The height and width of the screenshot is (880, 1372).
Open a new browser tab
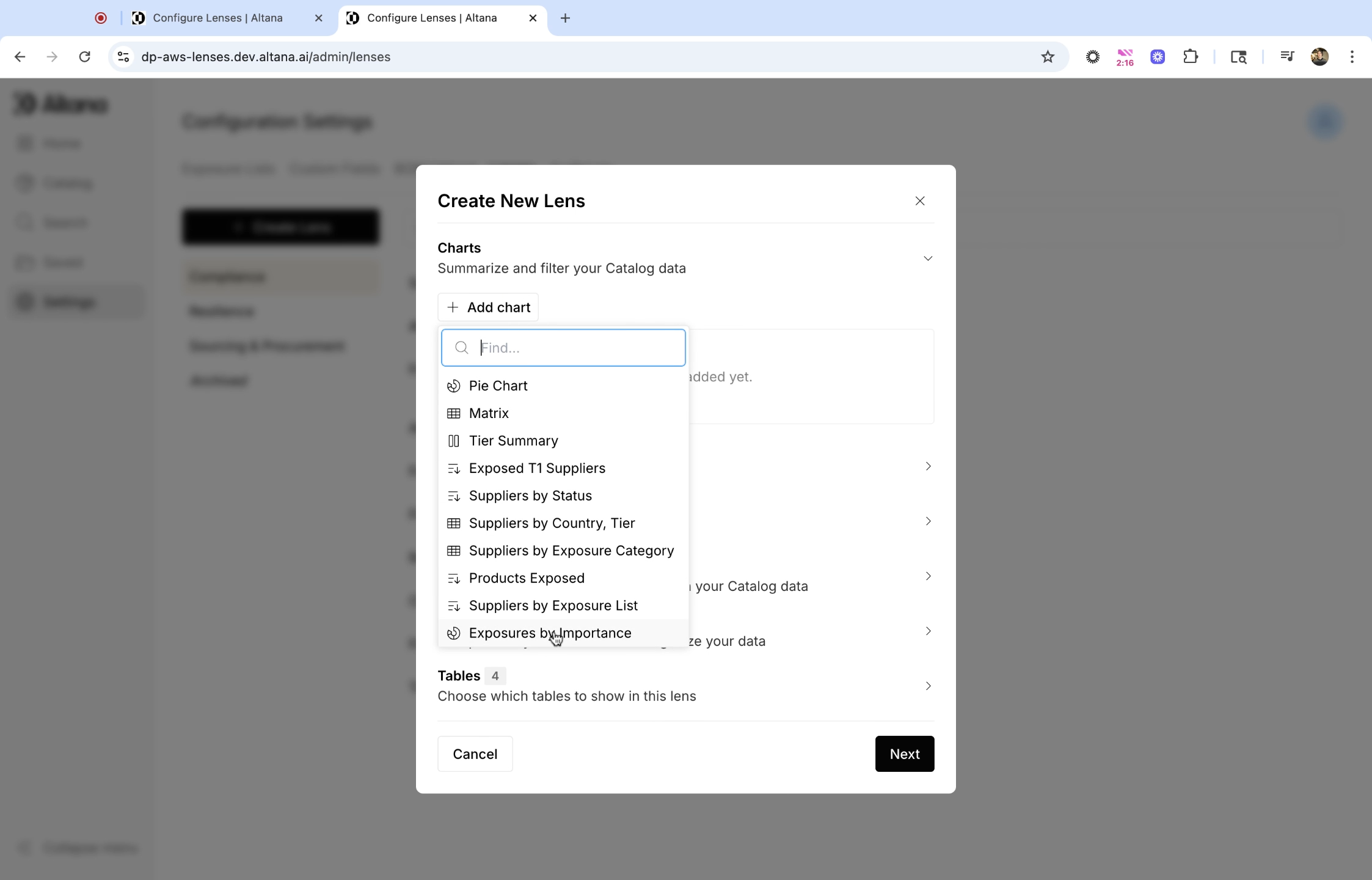click(x=565, y=18)
